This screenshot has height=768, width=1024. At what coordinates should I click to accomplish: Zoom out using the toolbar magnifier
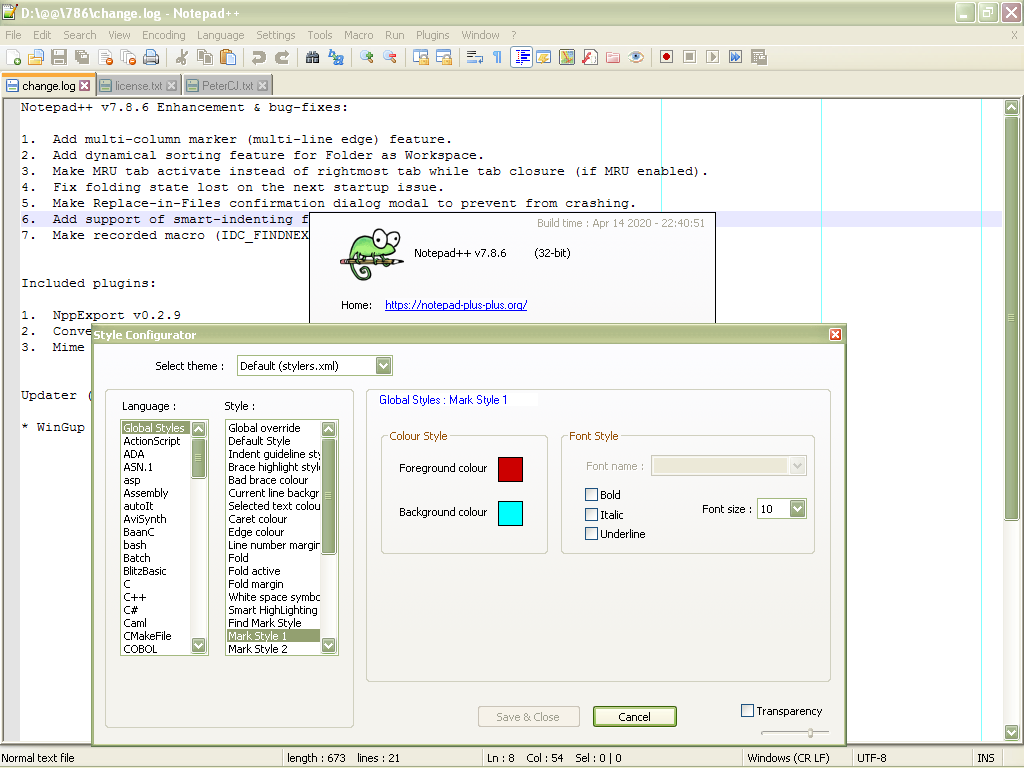[390, 57]
